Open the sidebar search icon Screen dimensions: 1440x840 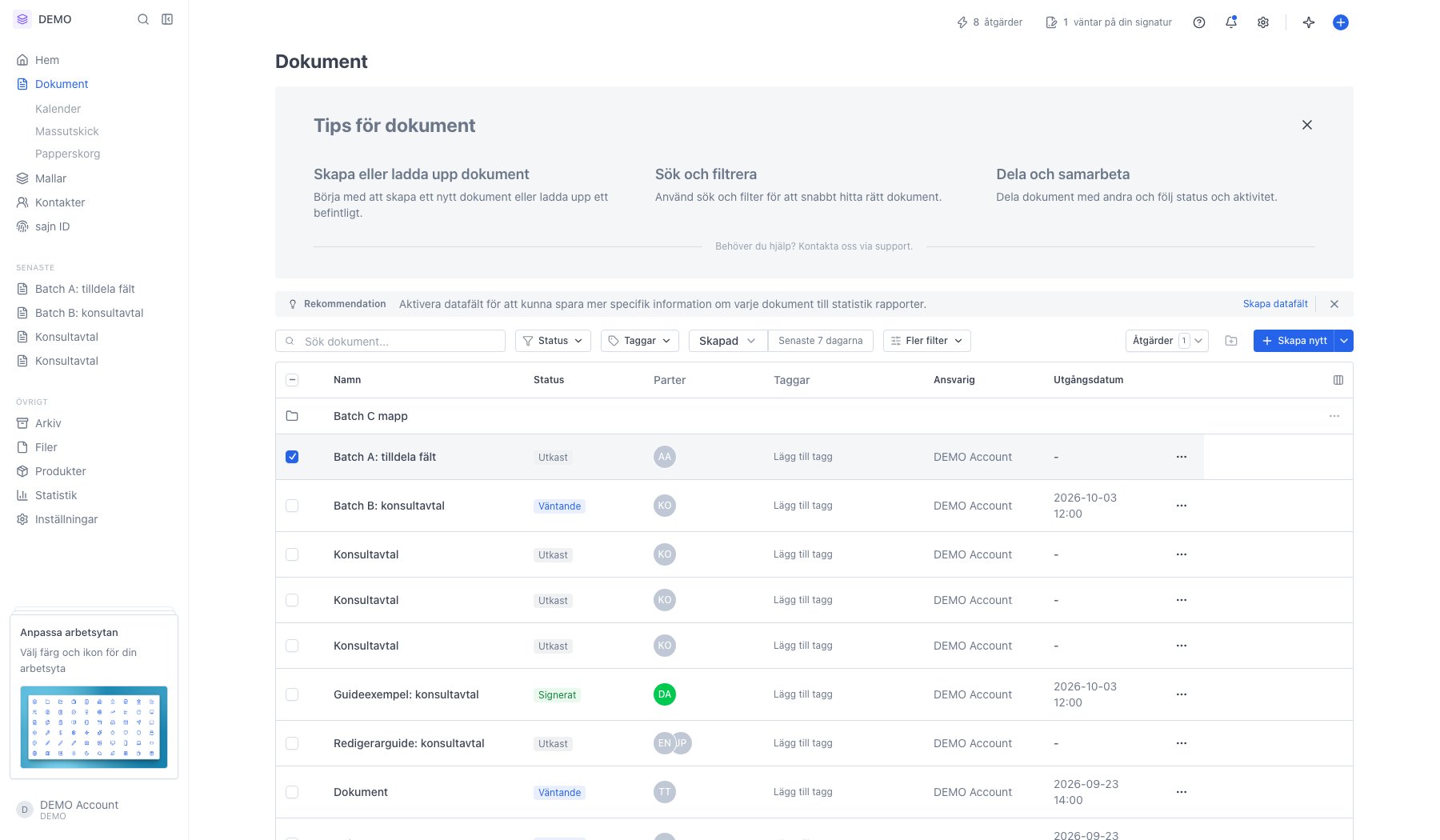click(x=143, y=19)
